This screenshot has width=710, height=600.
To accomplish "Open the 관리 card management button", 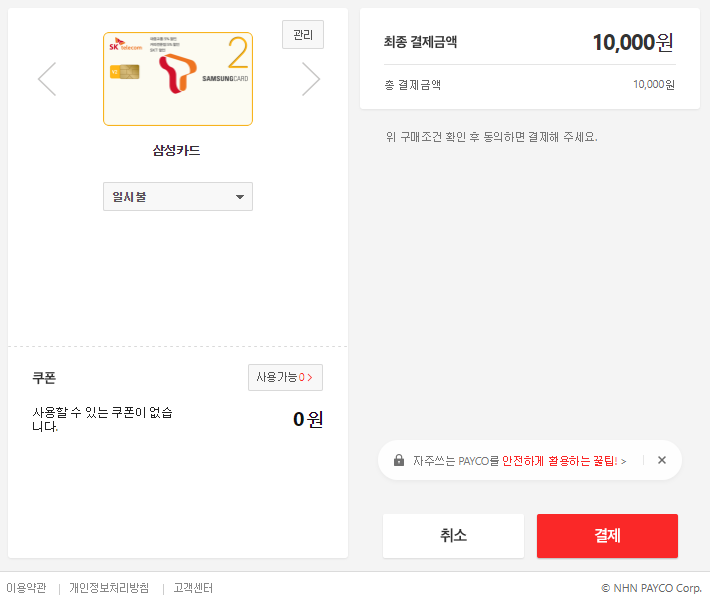I will [x=303, y=35].
